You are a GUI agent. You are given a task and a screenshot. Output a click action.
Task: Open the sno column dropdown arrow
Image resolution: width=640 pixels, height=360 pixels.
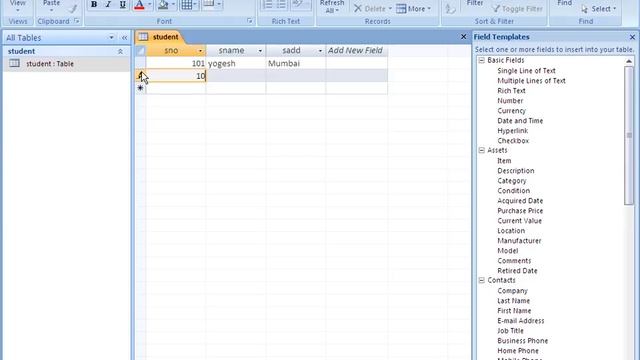point(200,51)
